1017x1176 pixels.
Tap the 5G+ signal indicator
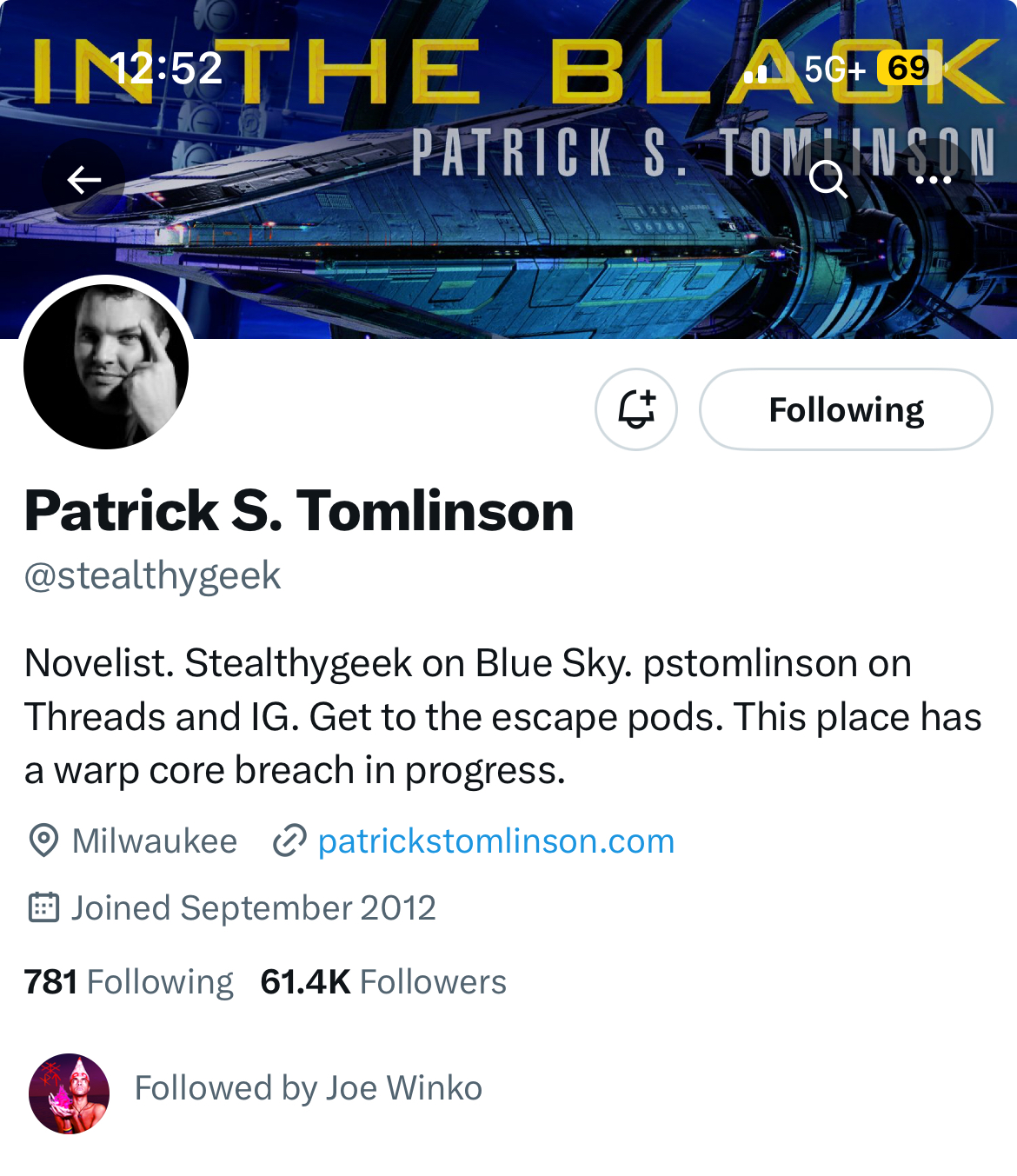[834, 69]
